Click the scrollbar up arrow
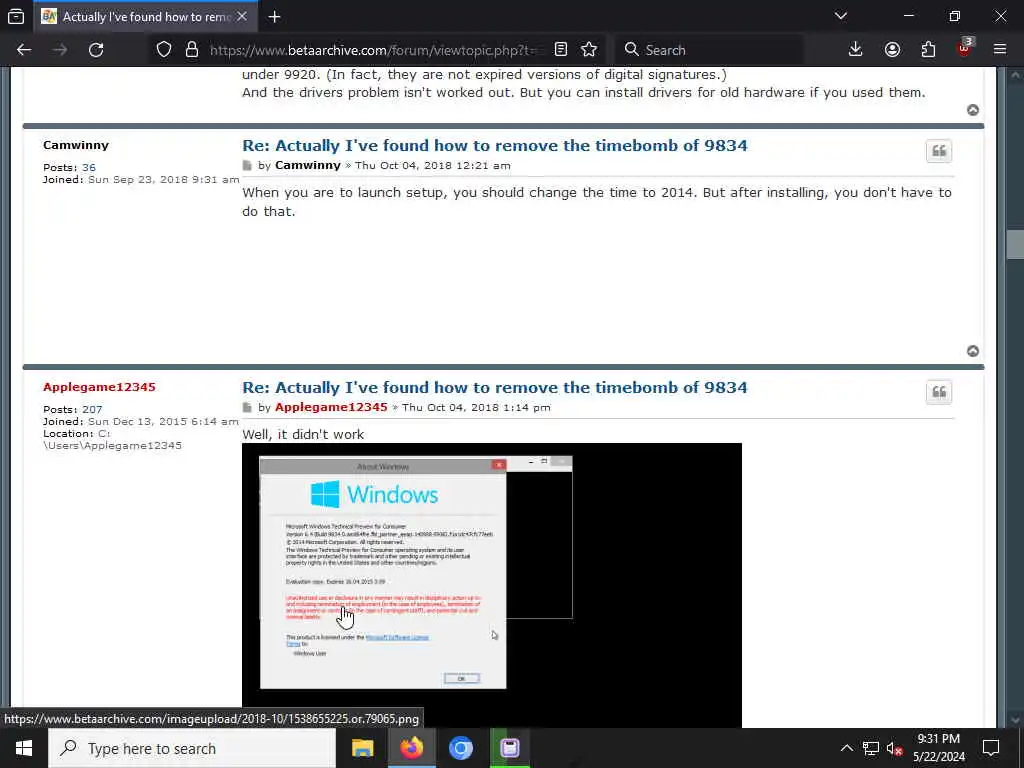This screenshot has width=1024, height=768. coord(1015,75)
